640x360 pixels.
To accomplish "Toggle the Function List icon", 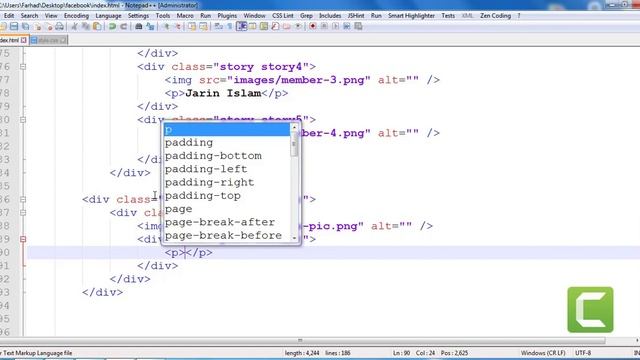I will click(275, 27).
